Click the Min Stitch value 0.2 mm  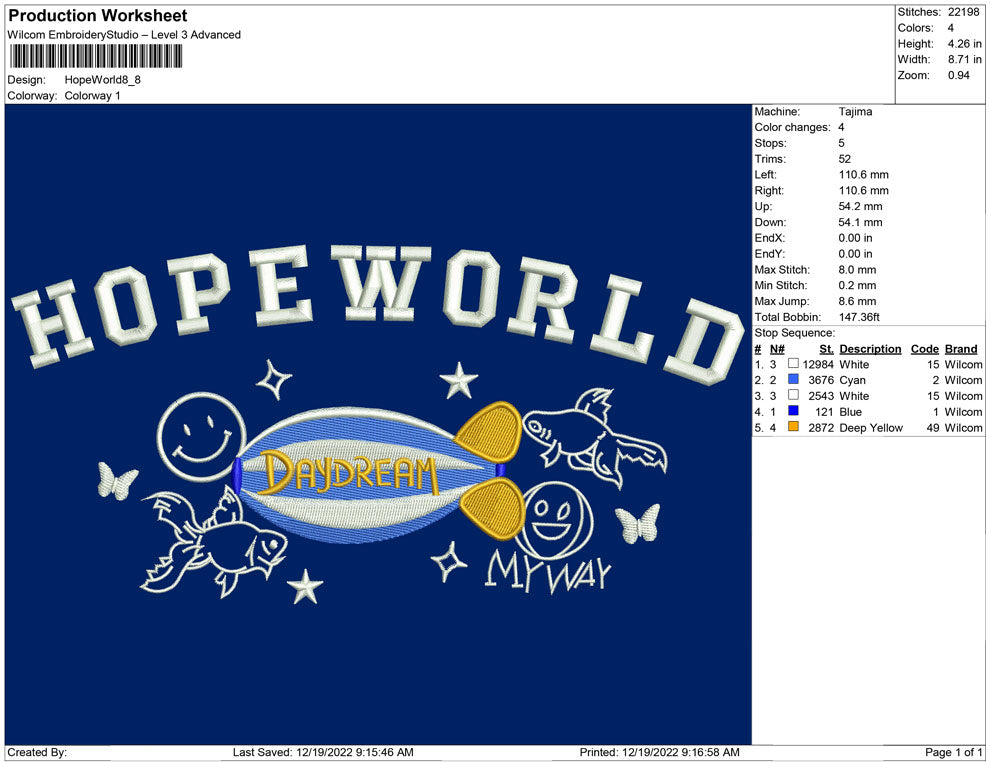[x=857, y=285]
